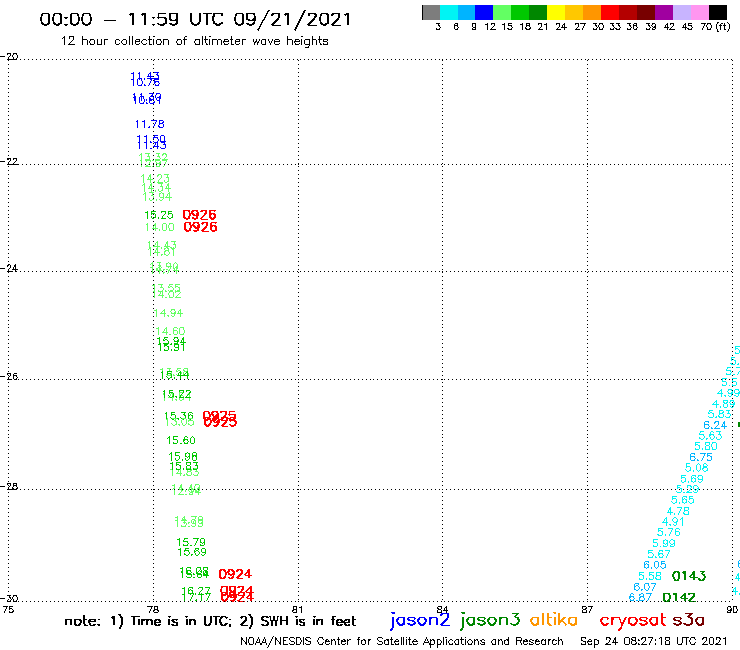This screenshot has width=740, height=650.
Task: Click the "(ft)" unit label in the legend
Action: tap(723, 26)
